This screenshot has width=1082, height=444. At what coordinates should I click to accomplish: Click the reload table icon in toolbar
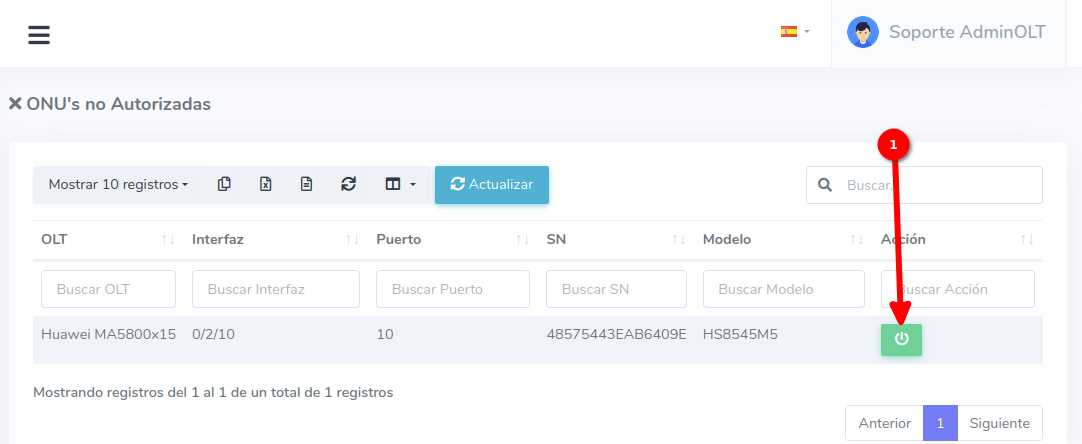point(348,184)
